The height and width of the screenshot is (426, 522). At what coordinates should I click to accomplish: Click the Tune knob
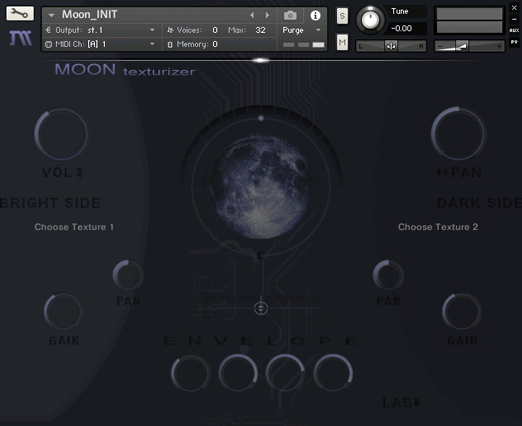click(370, 20)
